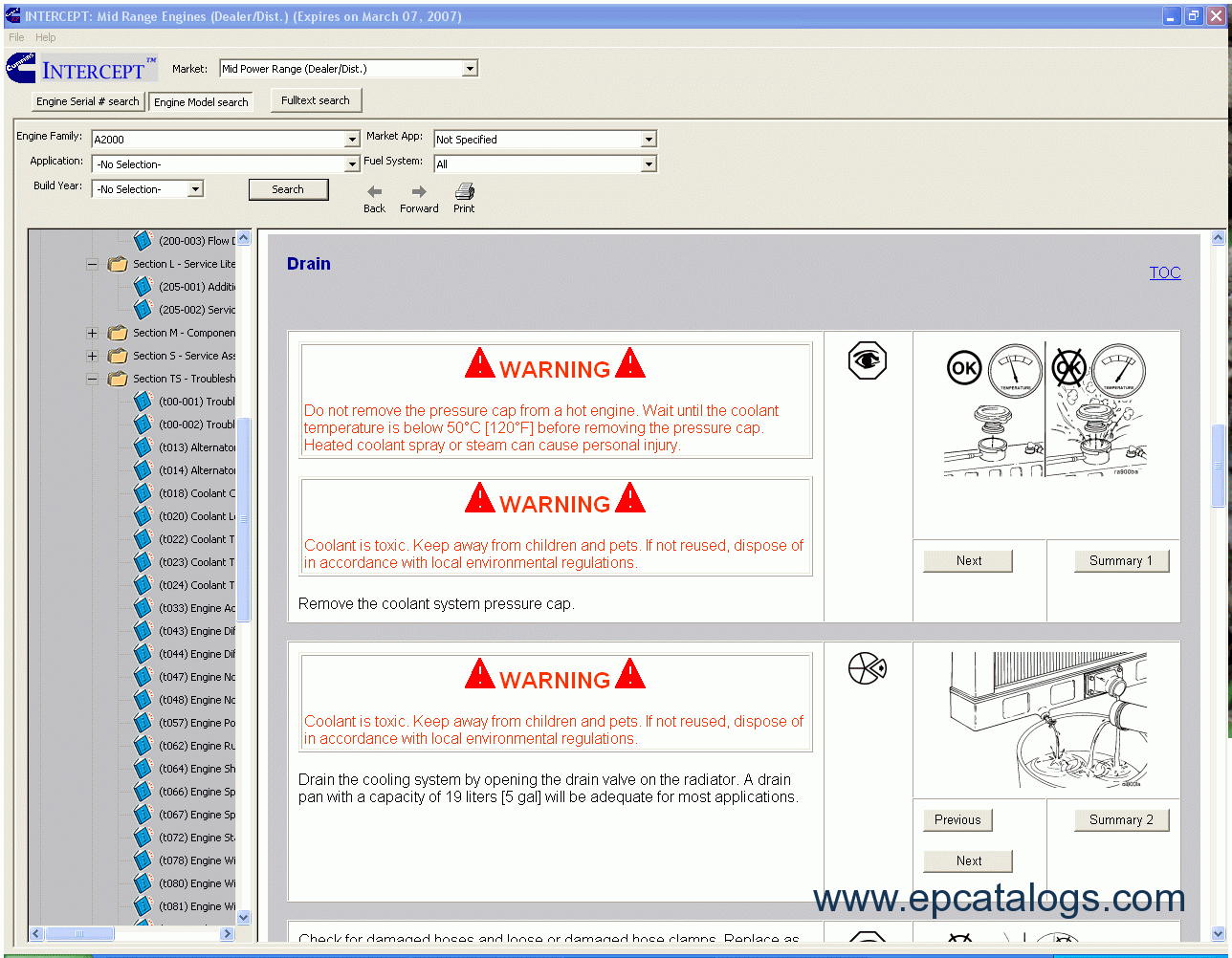Click the eye inspection symbol icon
This screenshot has width=1232, height=958.
(x=868, y=360)
